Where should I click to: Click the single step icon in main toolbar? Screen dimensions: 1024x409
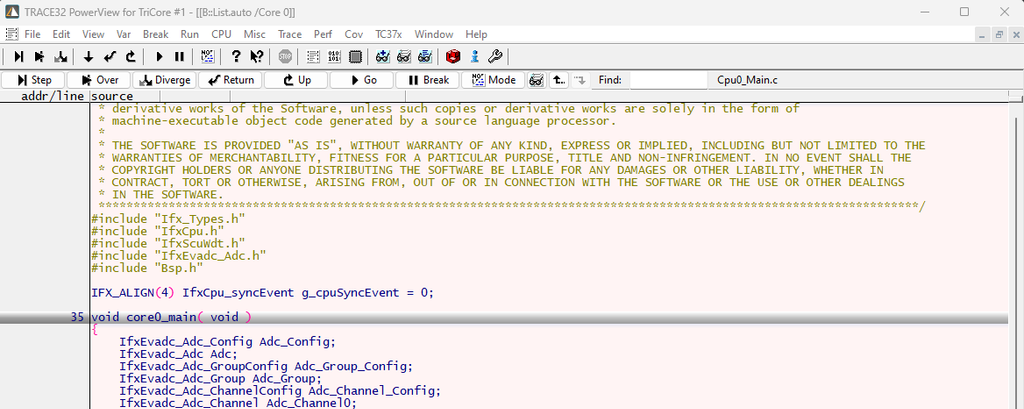pos(18,57)
